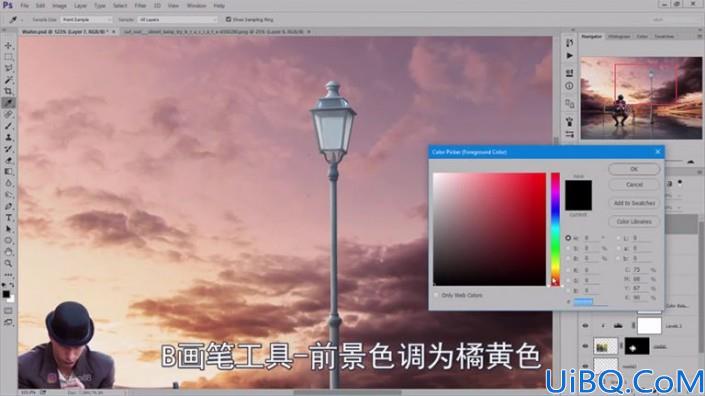The image size is (705, 396).
Task: Click the vertical hue spectrum slider
Action: [x=556, y=229]
